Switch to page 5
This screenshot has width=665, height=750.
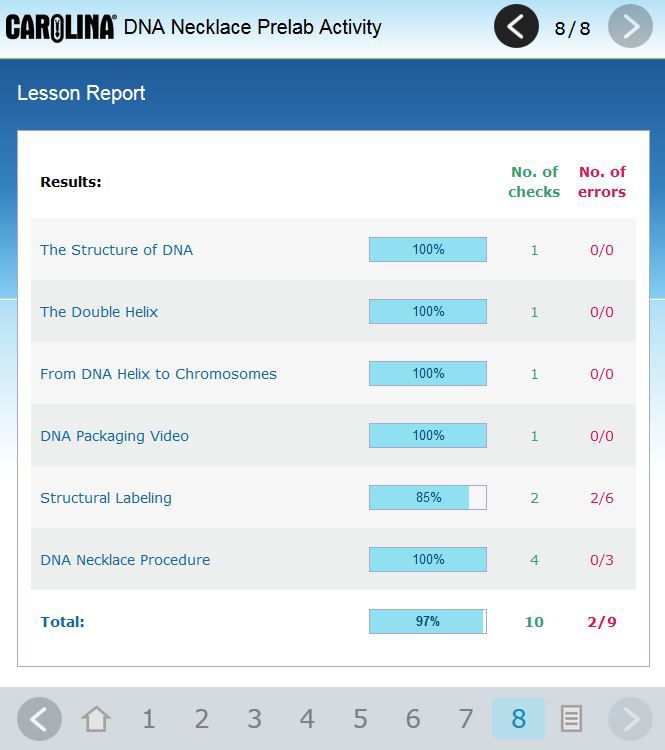coord(360,719)
